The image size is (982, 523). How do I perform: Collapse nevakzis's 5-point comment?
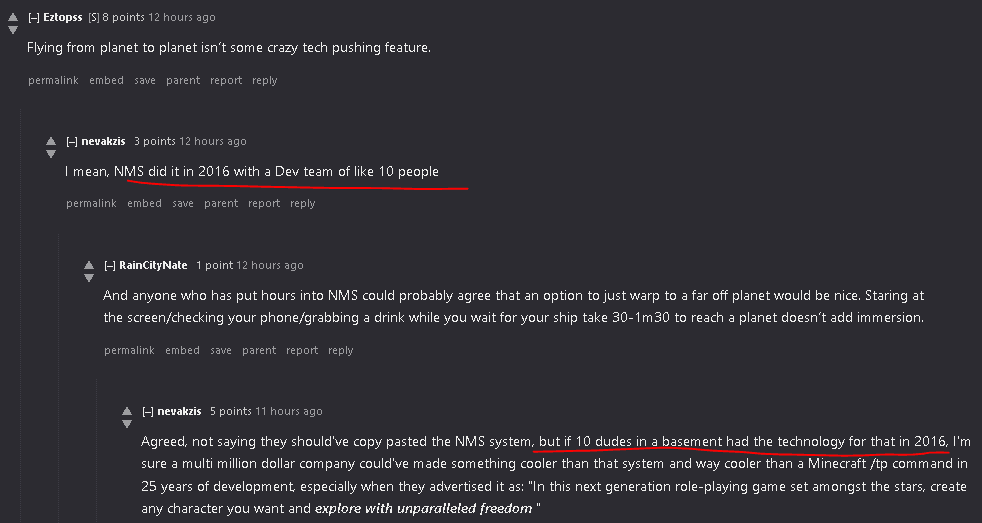[x=148, y=412]
